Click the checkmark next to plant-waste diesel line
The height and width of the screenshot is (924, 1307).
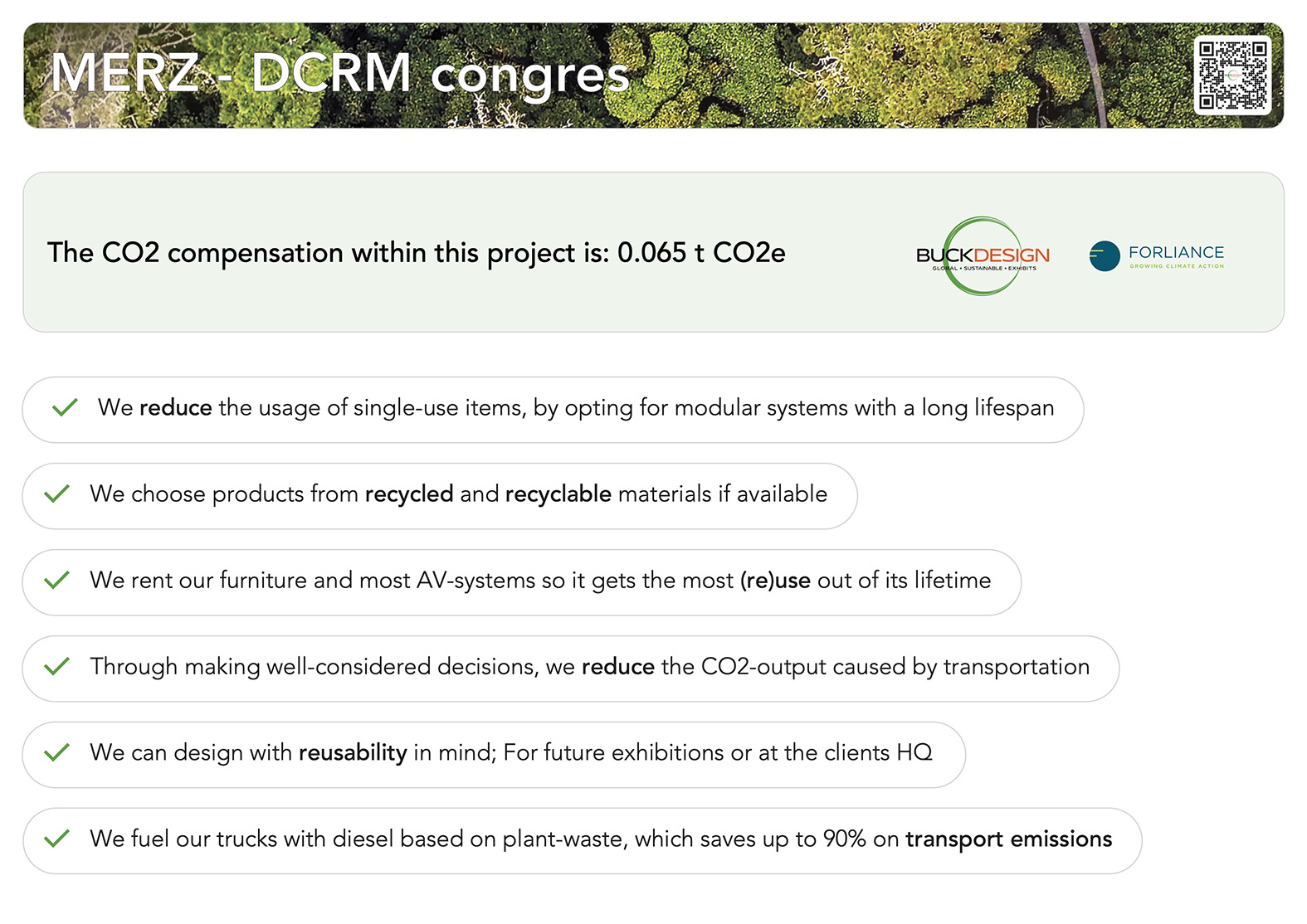coord(56,839)
